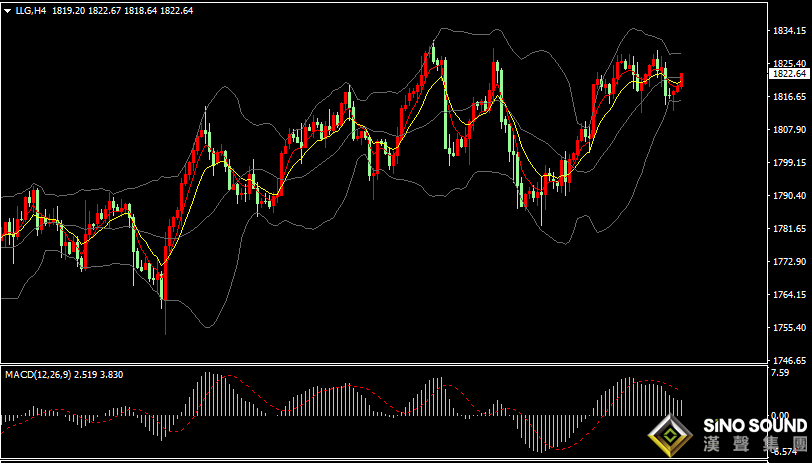
Task: Click the 漢聲集團 Chinese logo text
Action: [755, 444]
